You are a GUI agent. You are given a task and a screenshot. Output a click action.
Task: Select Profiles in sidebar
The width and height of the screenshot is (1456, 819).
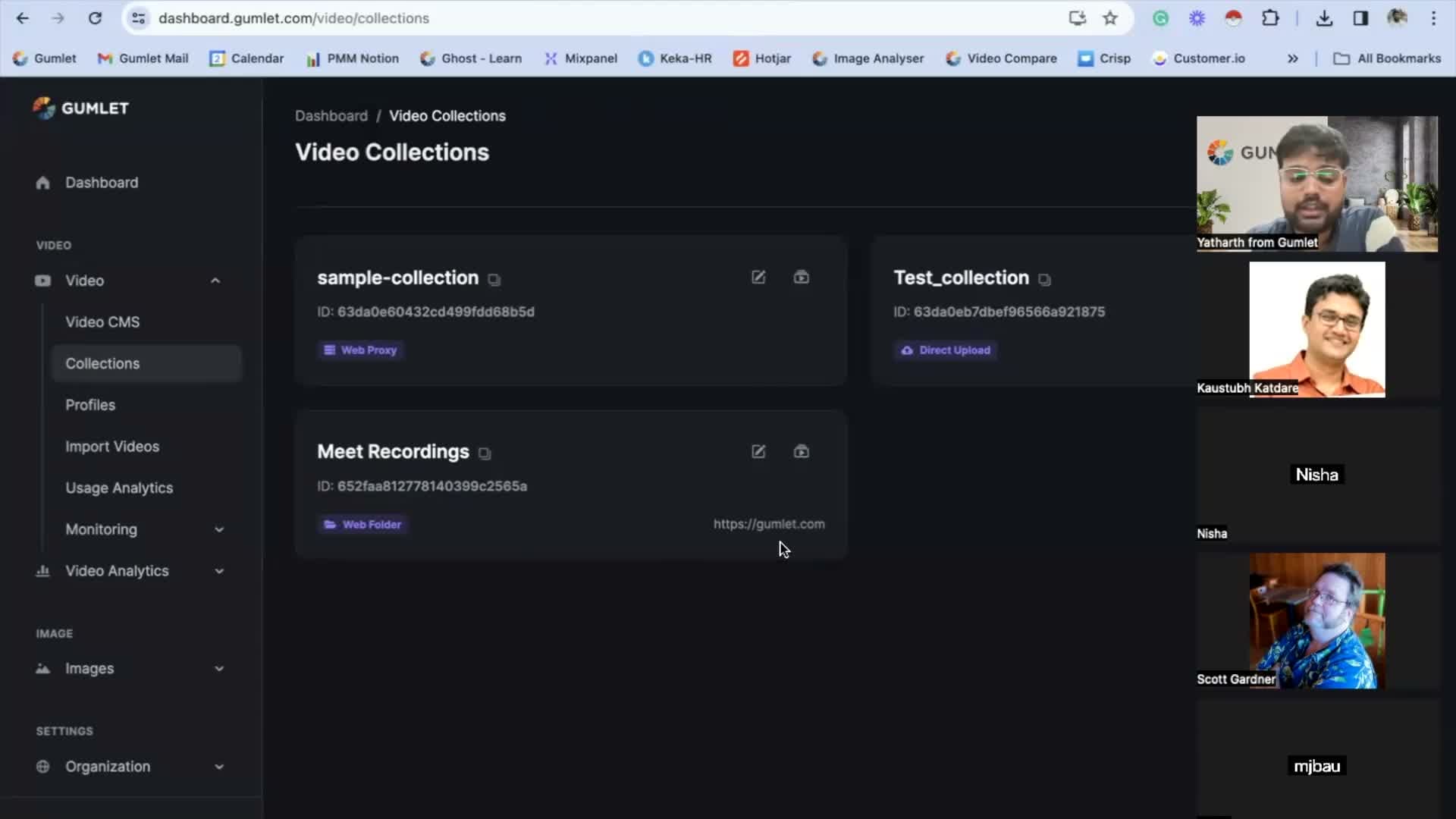(90, 405)
